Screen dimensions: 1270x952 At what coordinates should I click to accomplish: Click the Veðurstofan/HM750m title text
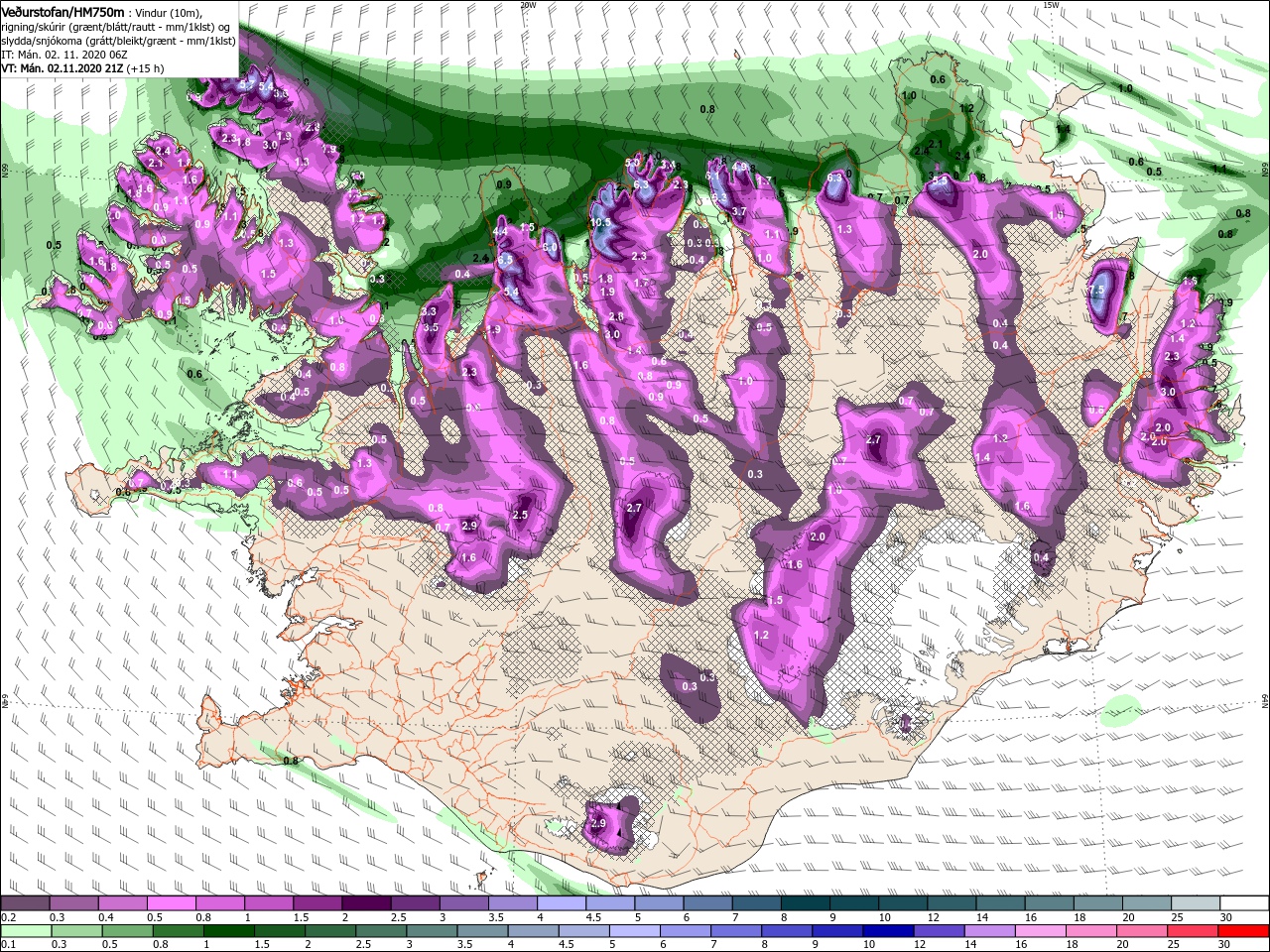pyautogui.click(x=63, y=13)
